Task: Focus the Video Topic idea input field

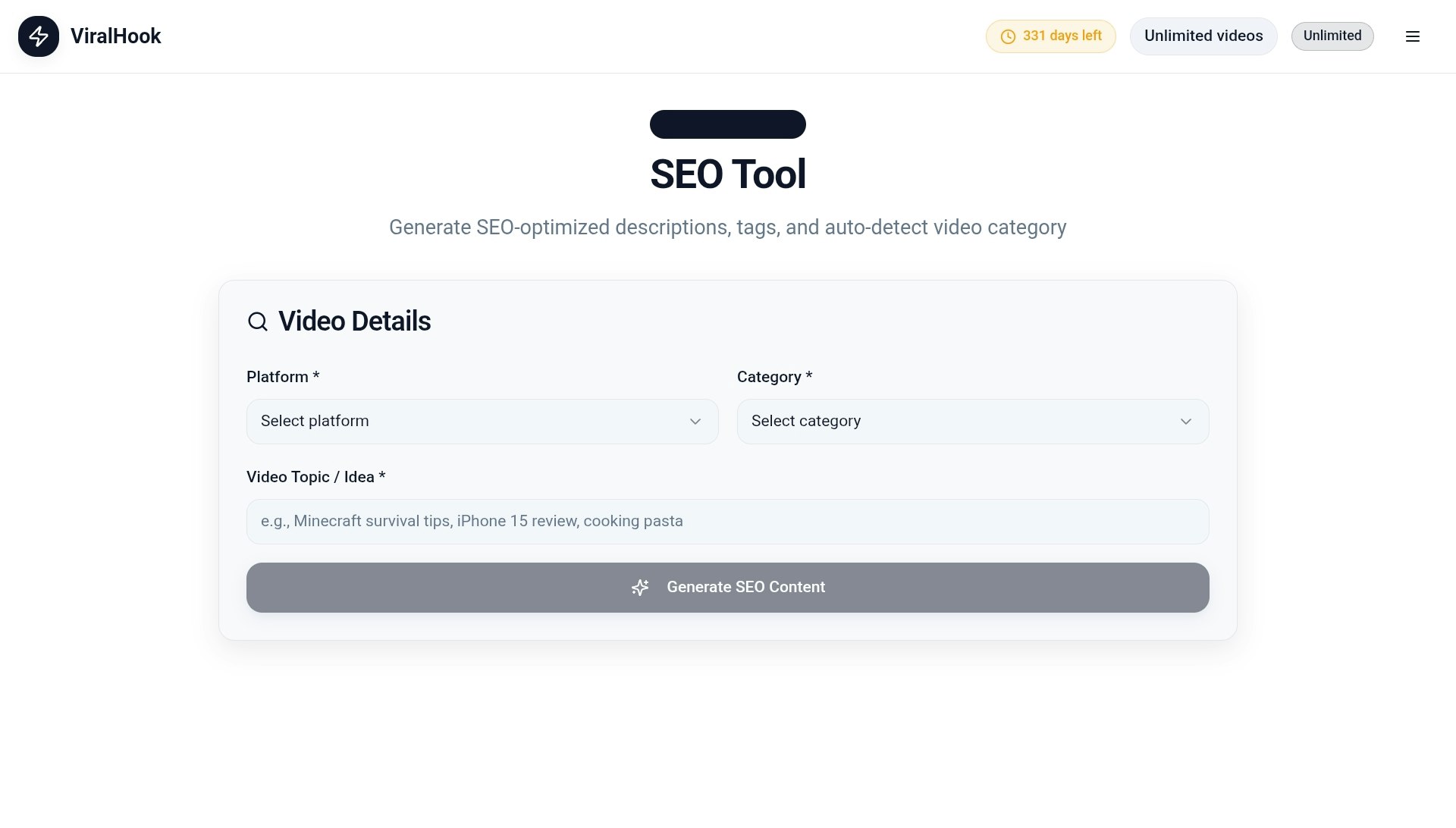Action: click(x=727, y=522)
